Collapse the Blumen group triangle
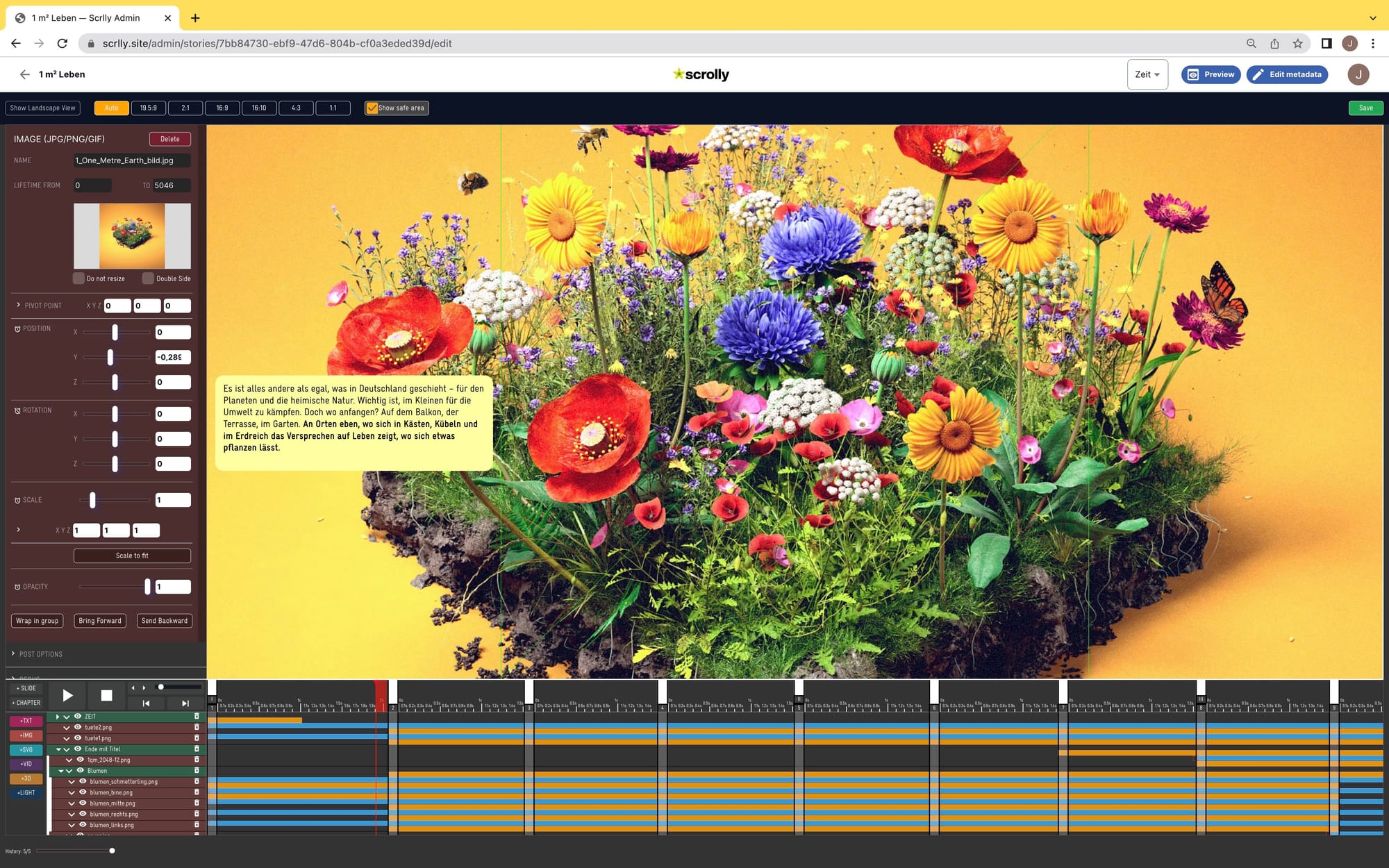 61,771
